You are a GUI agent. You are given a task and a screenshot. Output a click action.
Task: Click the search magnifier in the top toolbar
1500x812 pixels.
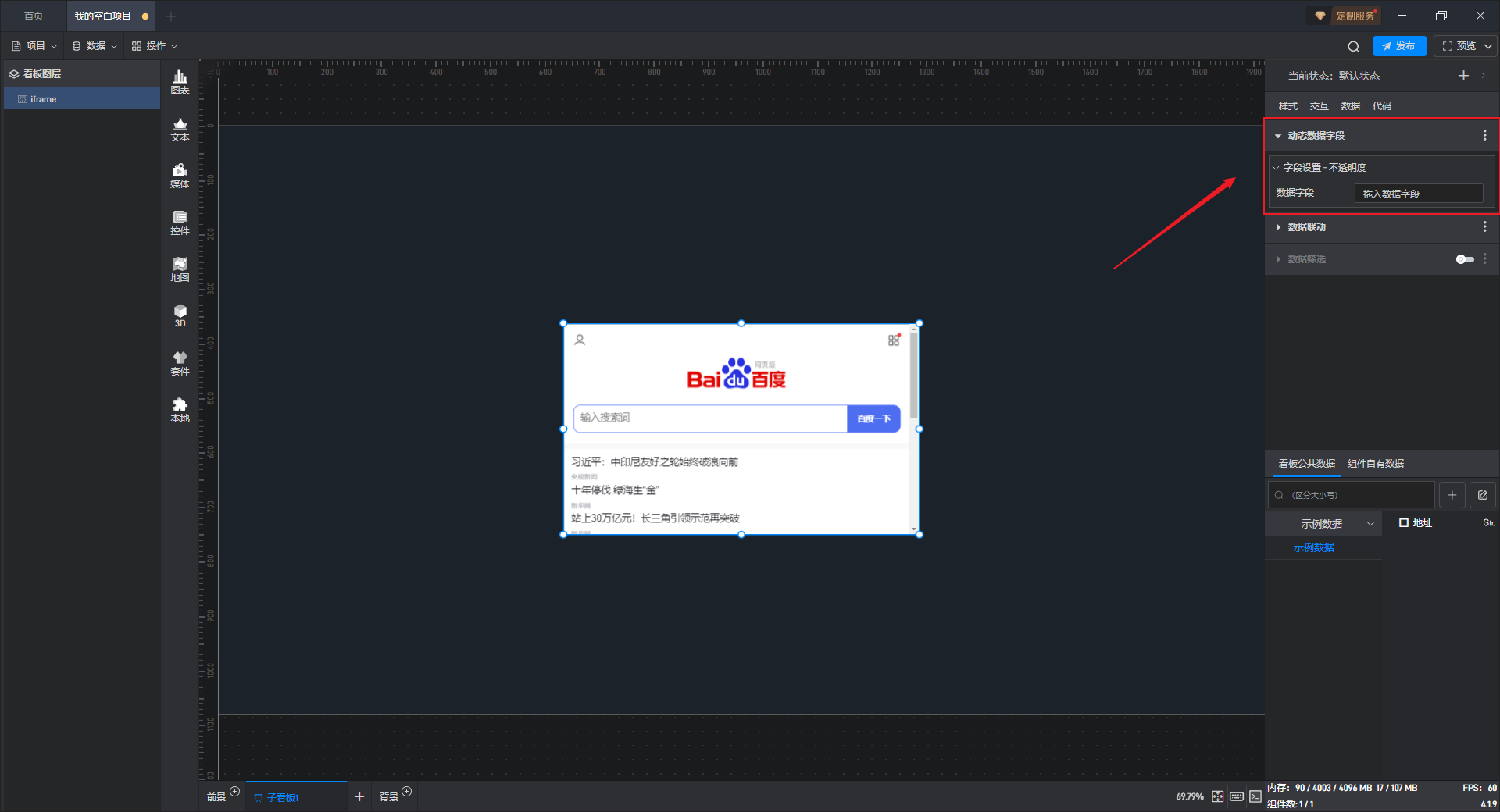1354,46
